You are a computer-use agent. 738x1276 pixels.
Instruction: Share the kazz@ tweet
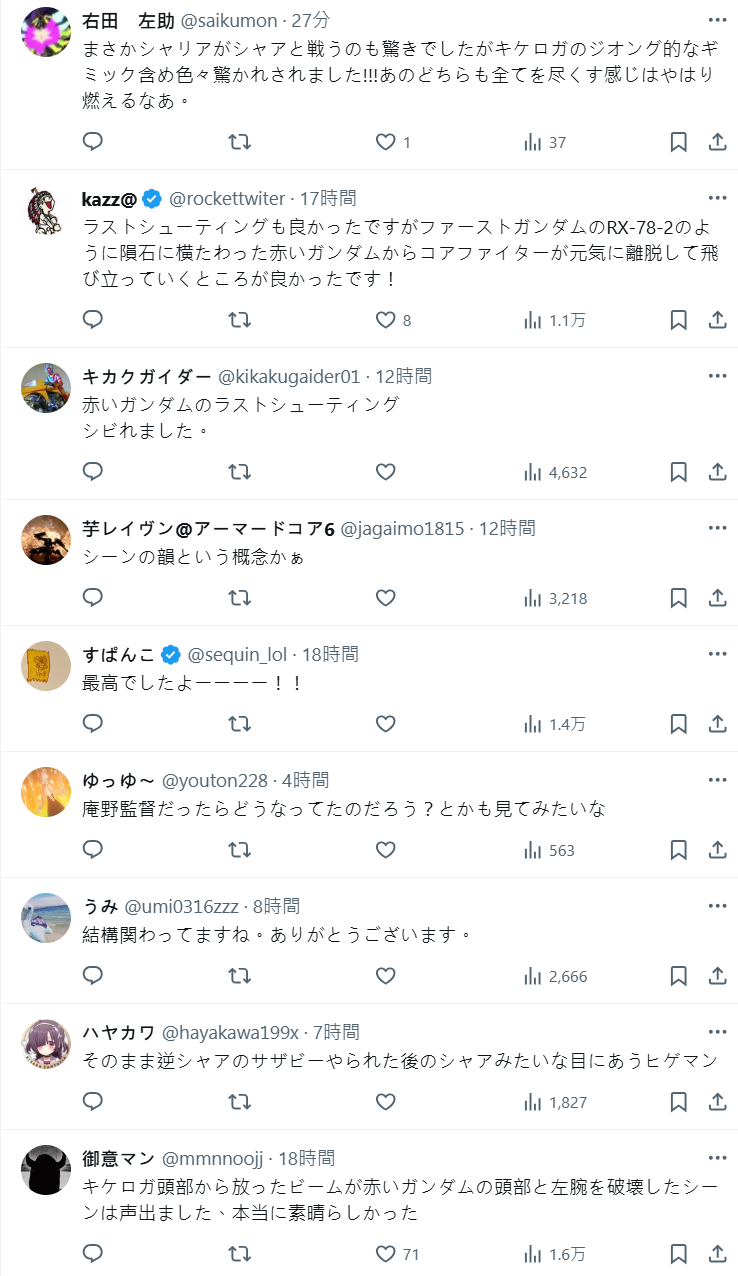717,320
